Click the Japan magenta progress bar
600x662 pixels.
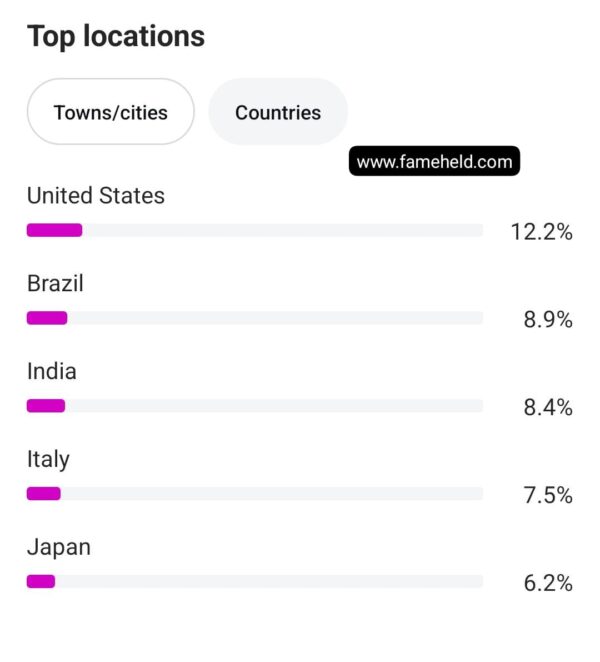[41, 581]
